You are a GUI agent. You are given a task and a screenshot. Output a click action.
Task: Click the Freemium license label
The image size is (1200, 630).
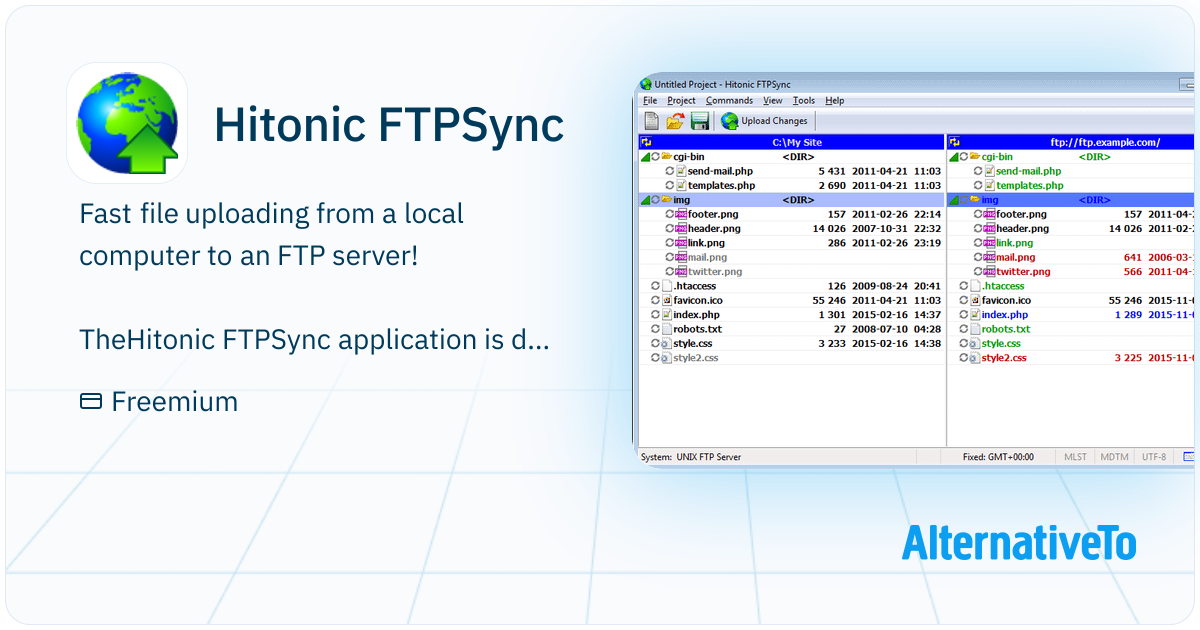[159, 402]
